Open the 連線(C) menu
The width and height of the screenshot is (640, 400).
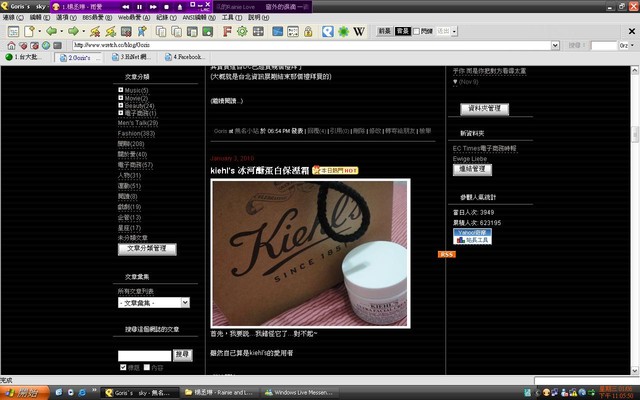point(13,18)
